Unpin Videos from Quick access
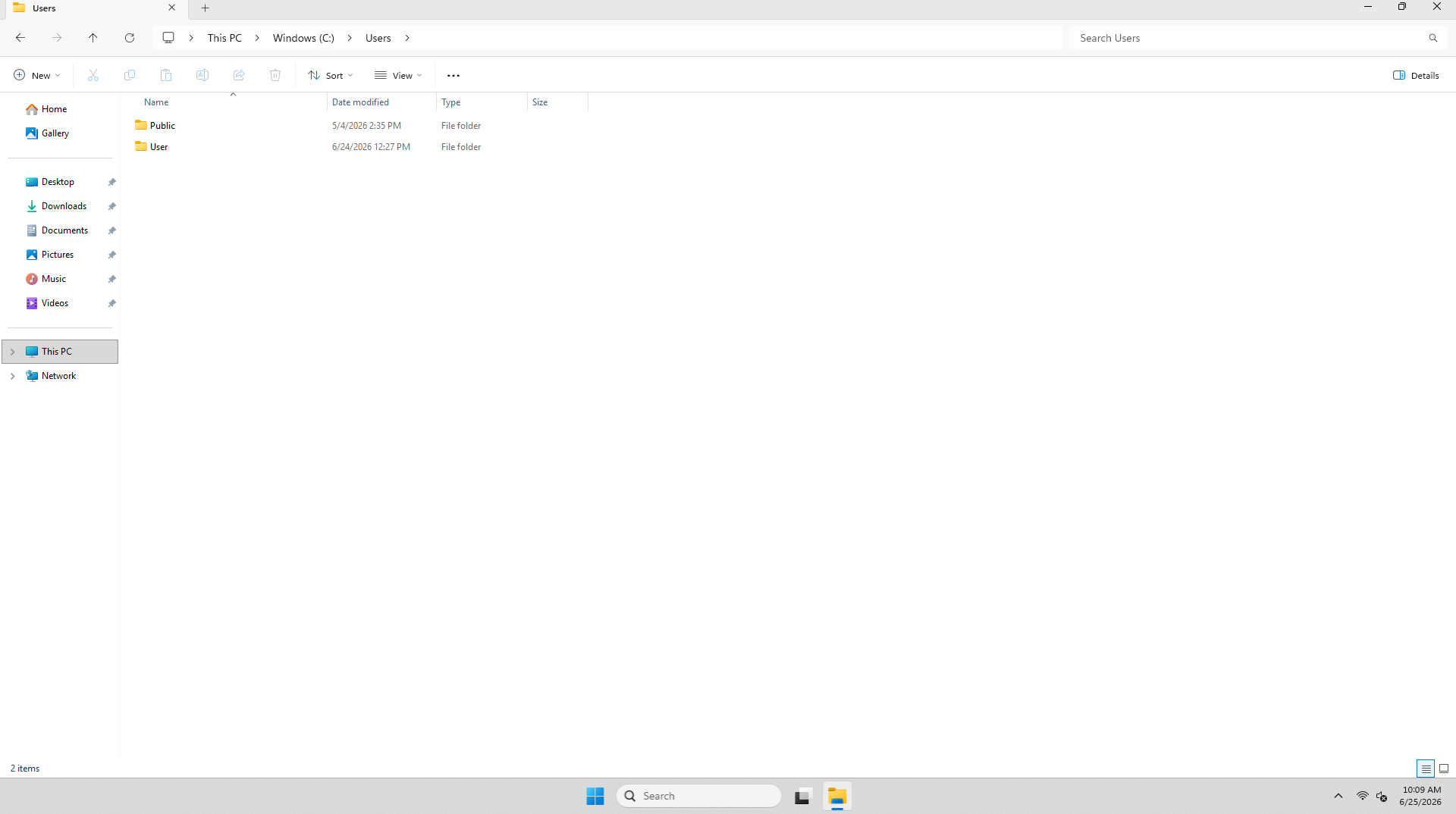This screenshot has width=1456, height=814. click(111, 303)
